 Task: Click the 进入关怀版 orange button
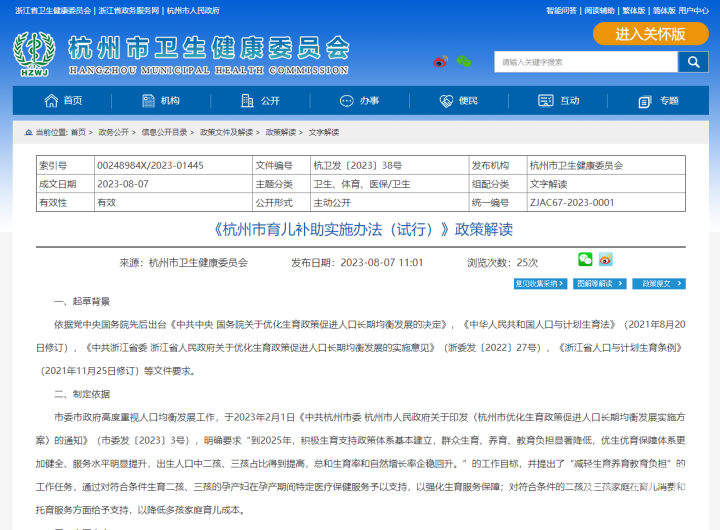pyautogui.click(x=650, y=34)
